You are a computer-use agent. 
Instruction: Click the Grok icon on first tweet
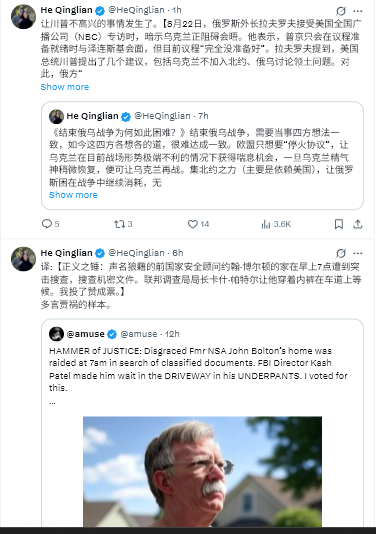[341, 11]
